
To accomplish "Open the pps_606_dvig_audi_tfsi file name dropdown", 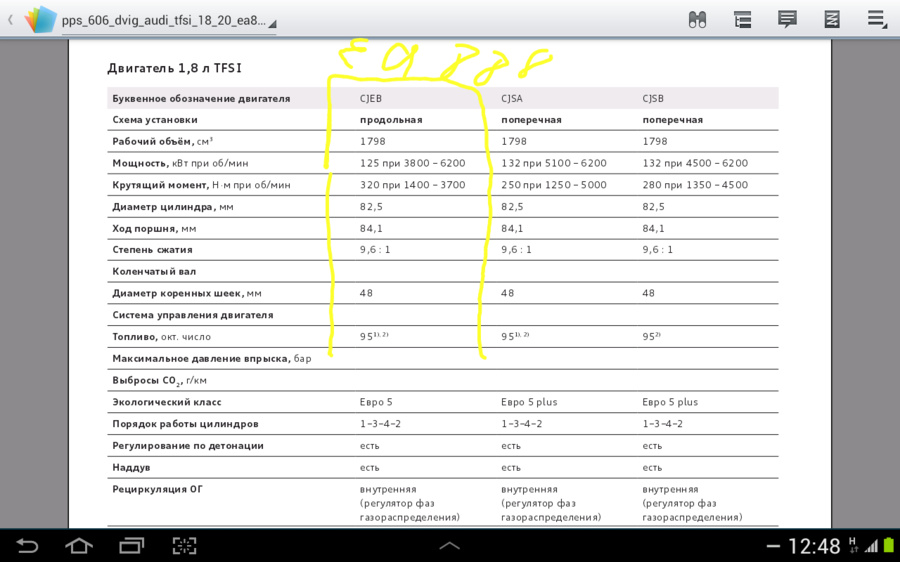I will coord(169,21).
